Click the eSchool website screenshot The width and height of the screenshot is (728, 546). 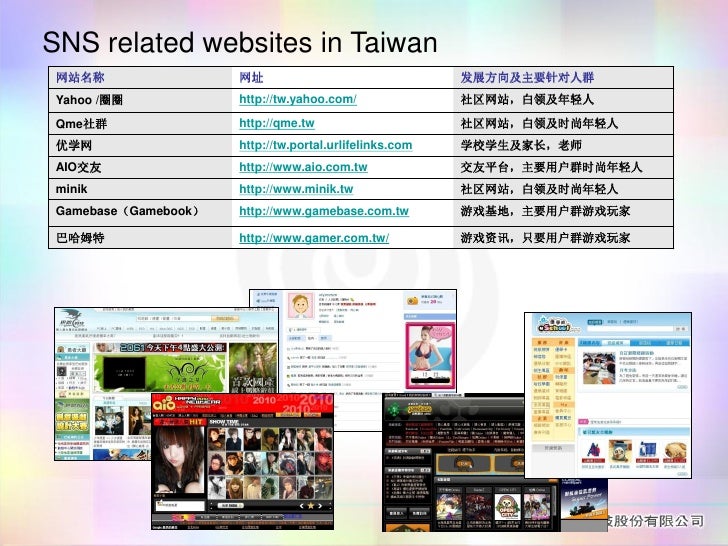point(608,395)
